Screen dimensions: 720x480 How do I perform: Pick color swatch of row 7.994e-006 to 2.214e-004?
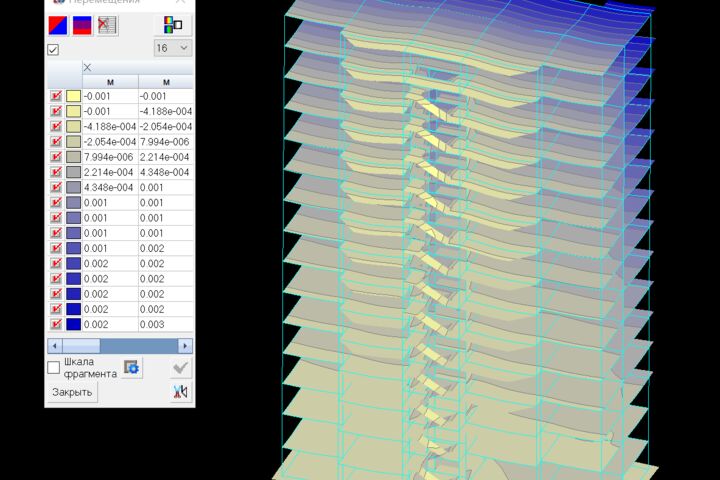point(73,157)
